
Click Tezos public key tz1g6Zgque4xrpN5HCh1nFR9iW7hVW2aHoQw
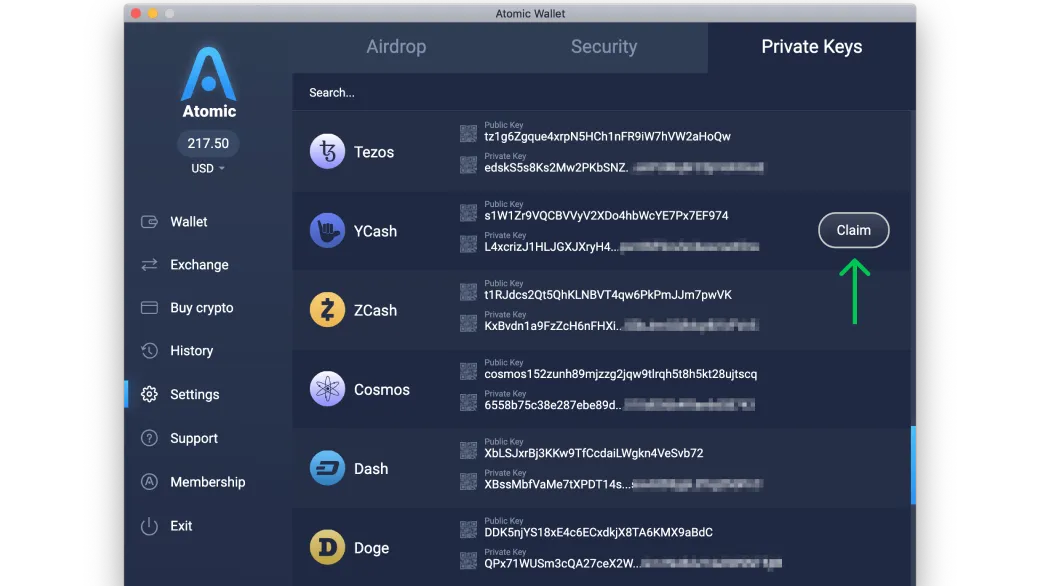607,137
